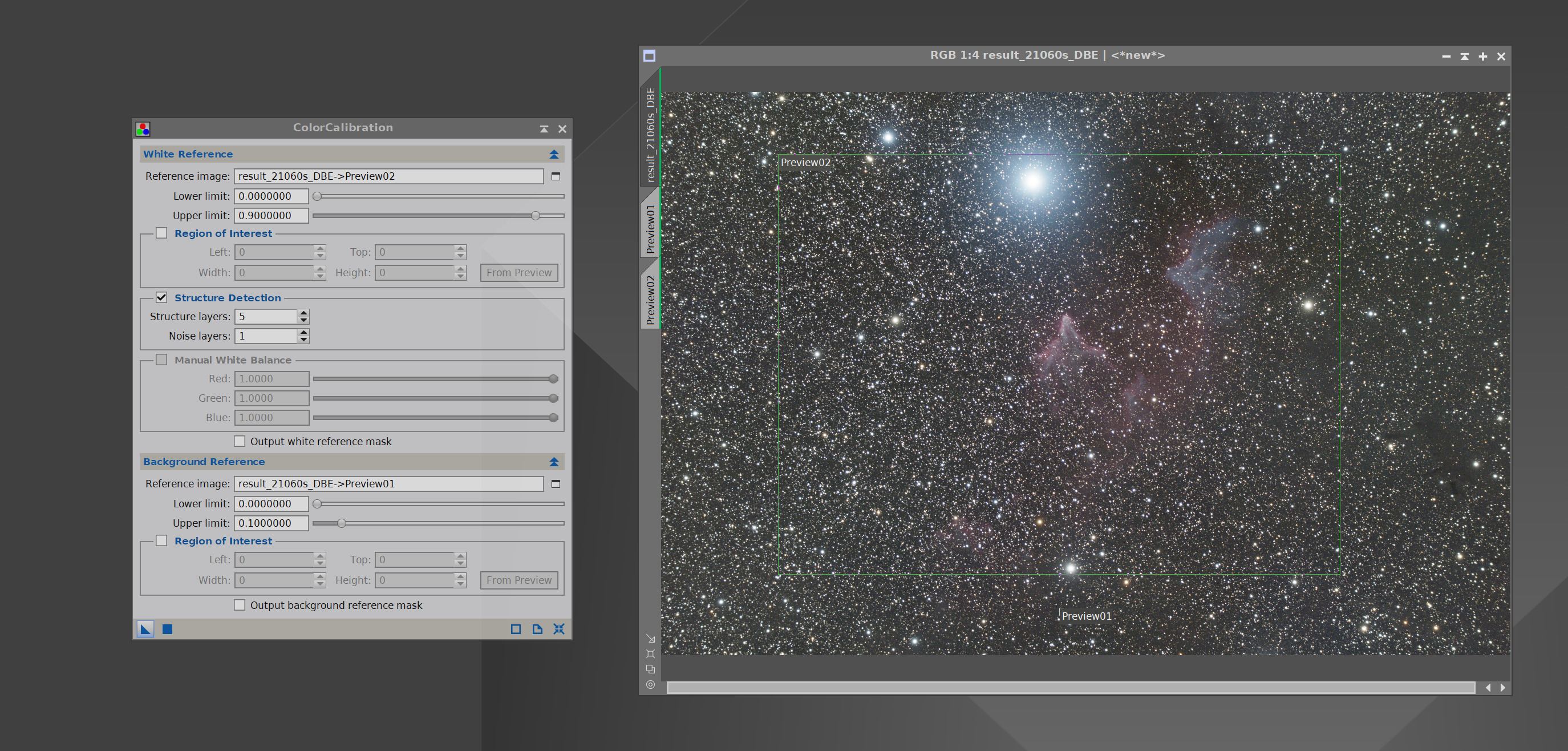Click White Reference lower limit value field
Image resolution: width=1568 pixels, height=751 pixels.
pyautogui.click(x=272, y=196)
